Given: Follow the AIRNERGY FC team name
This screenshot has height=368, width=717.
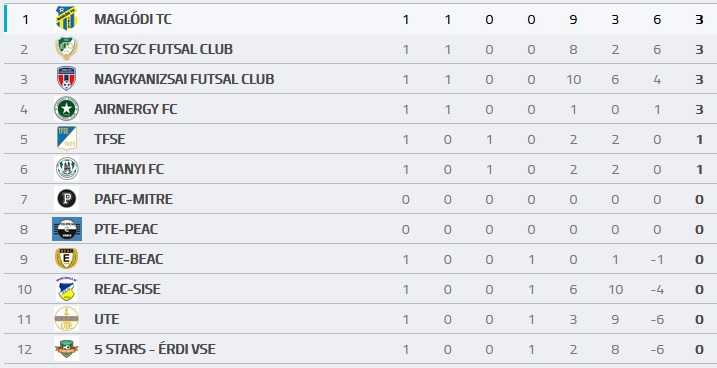Looking at the screenshot, I should tap(136, 109).
